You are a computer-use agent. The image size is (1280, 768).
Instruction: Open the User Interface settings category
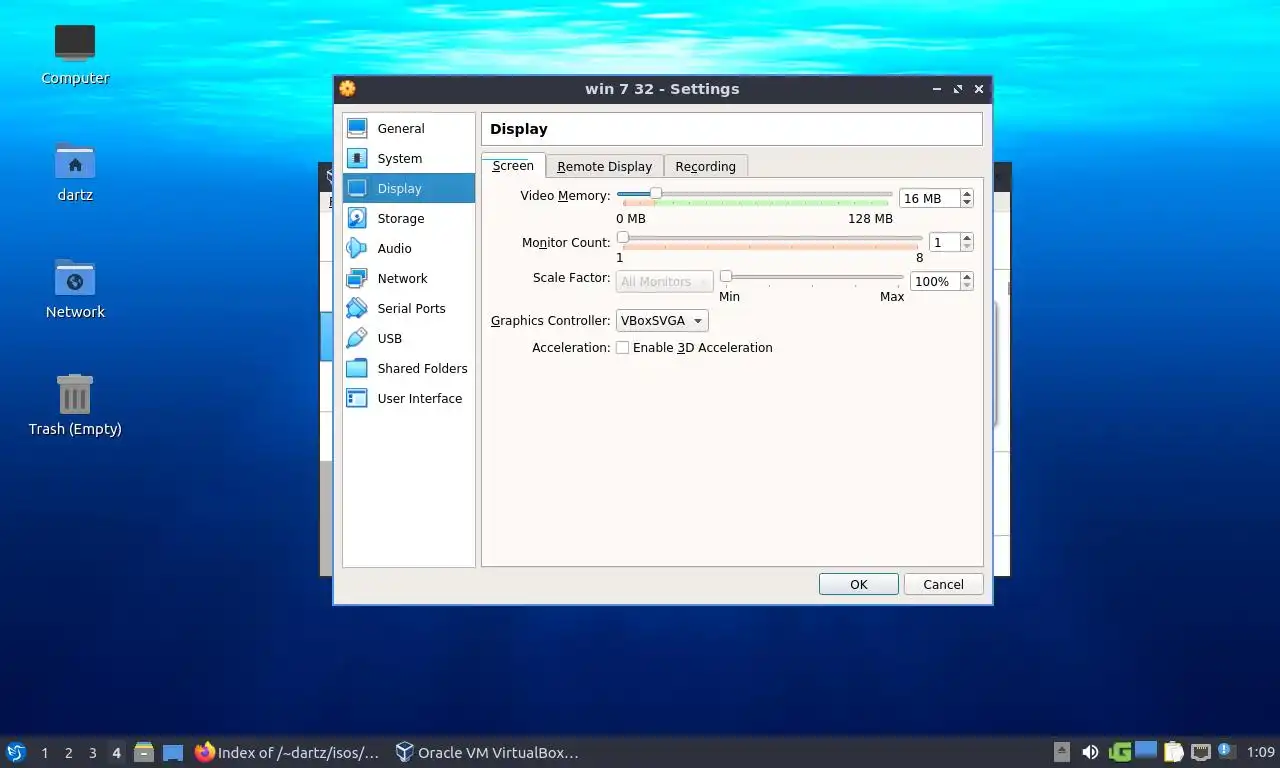pos(408,398)
